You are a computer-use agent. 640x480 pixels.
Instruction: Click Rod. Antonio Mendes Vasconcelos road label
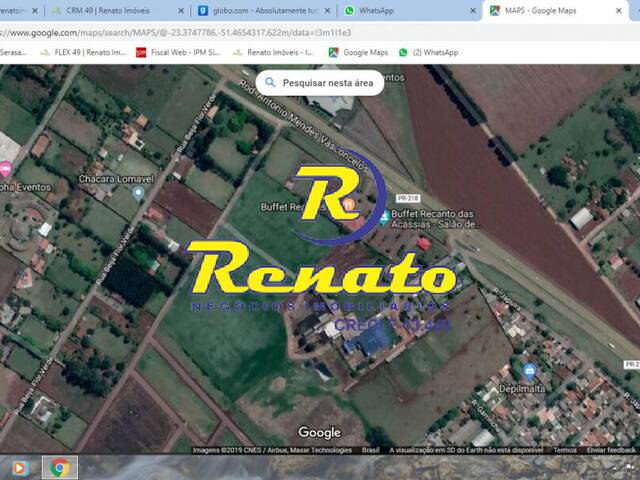(x=305, y=127)
